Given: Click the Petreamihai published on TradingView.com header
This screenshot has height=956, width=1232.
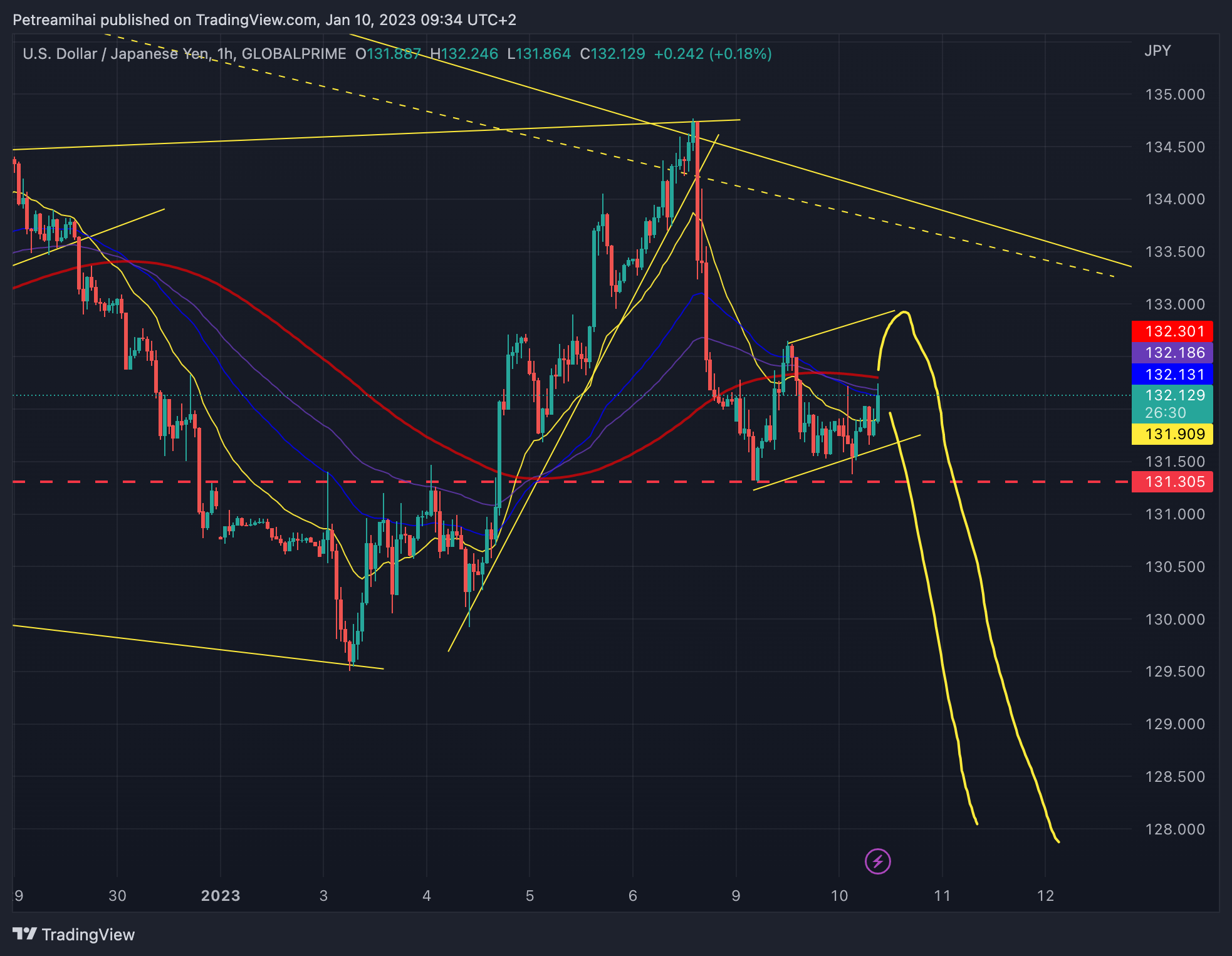Looking at the screenshot, I should click(264, 20).
